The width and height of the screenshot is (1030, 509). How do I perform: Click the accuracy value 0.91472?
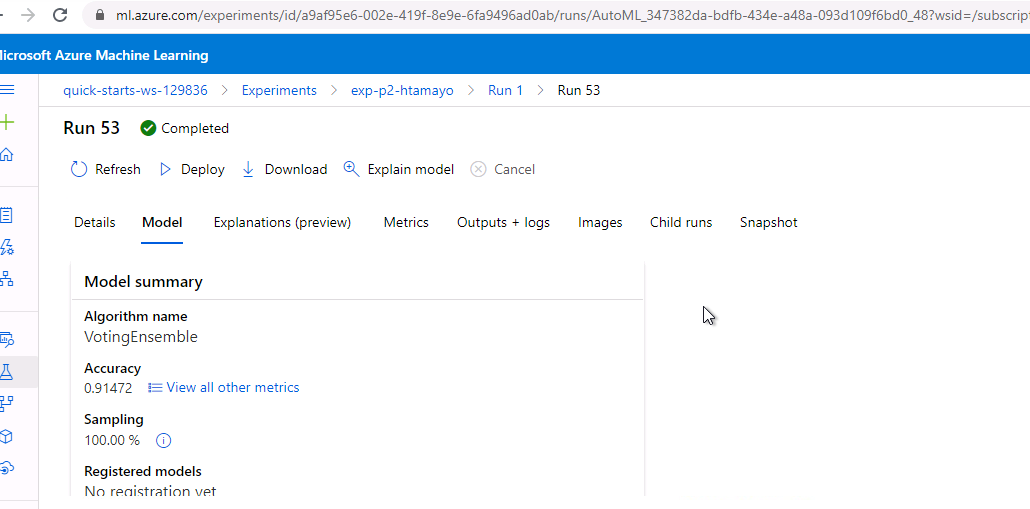click(108, 388)
